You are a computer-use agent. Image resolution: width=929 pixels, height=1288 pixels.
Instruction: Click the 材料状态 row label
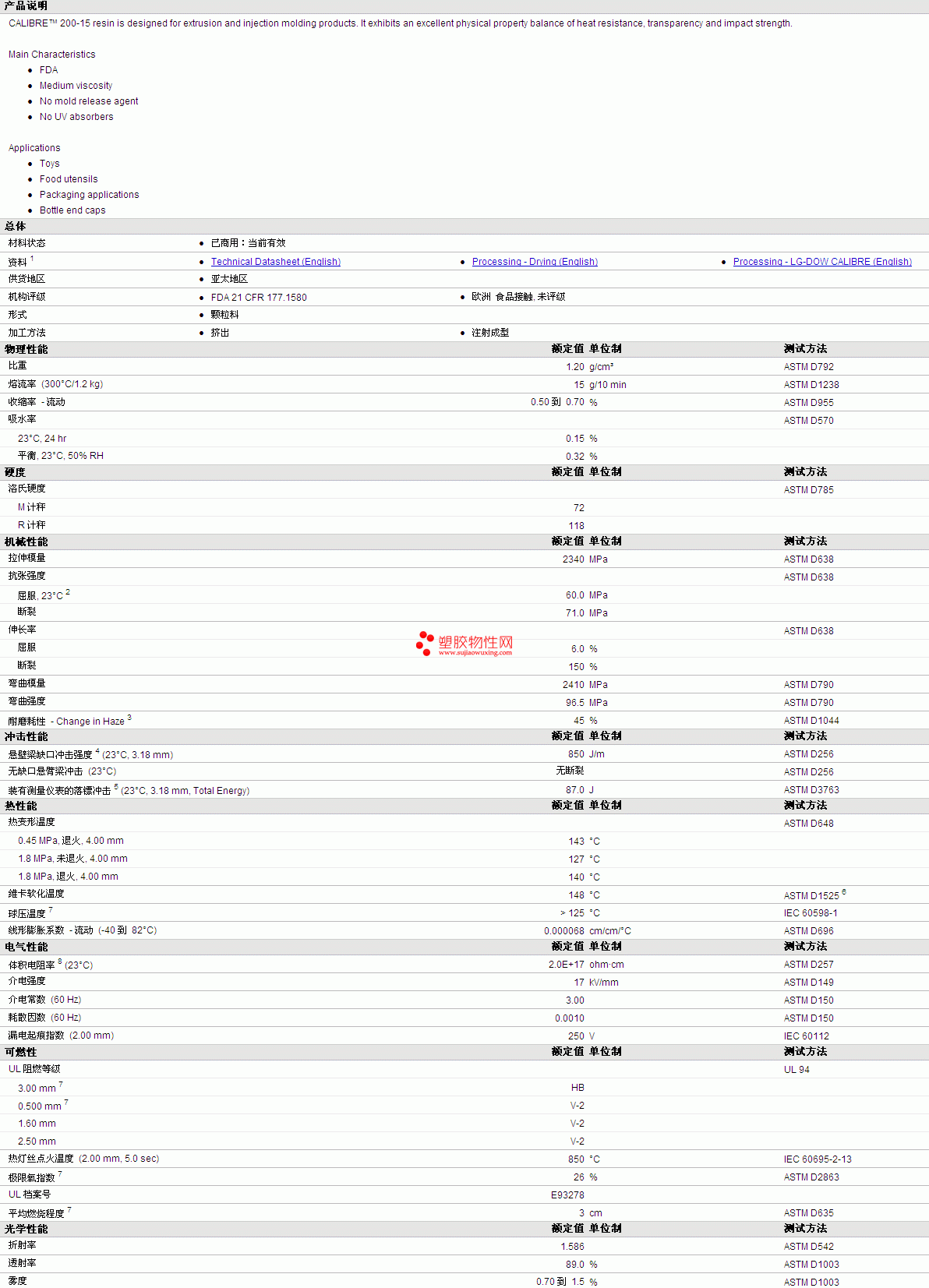click(x=27, y=243)
